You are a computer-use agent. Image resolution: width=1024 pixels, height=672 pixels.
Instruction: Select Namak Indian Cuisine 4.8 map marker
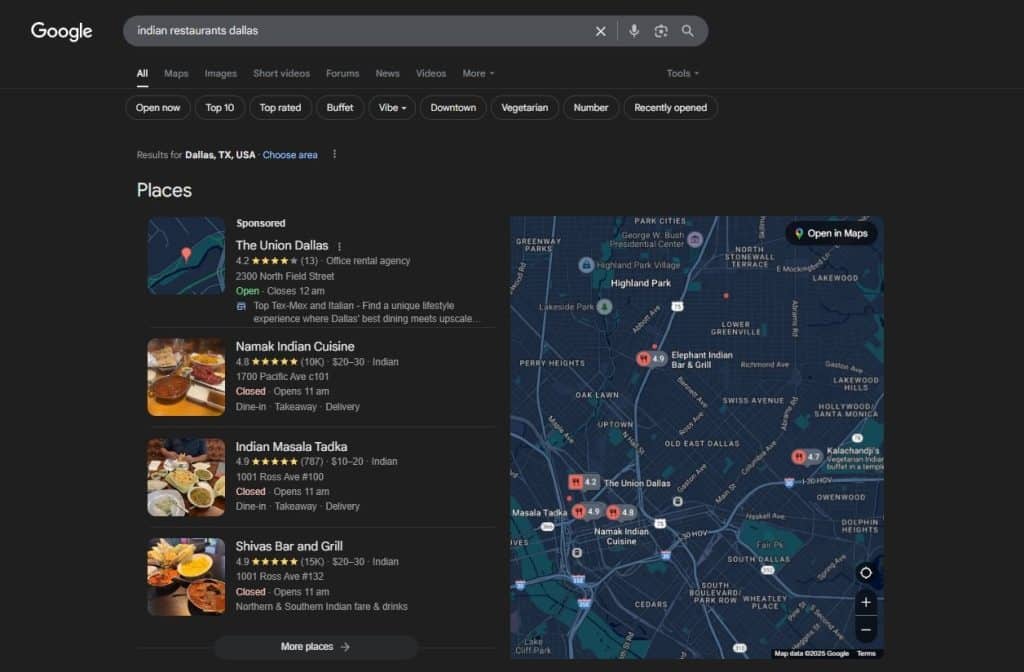point(620,512)
